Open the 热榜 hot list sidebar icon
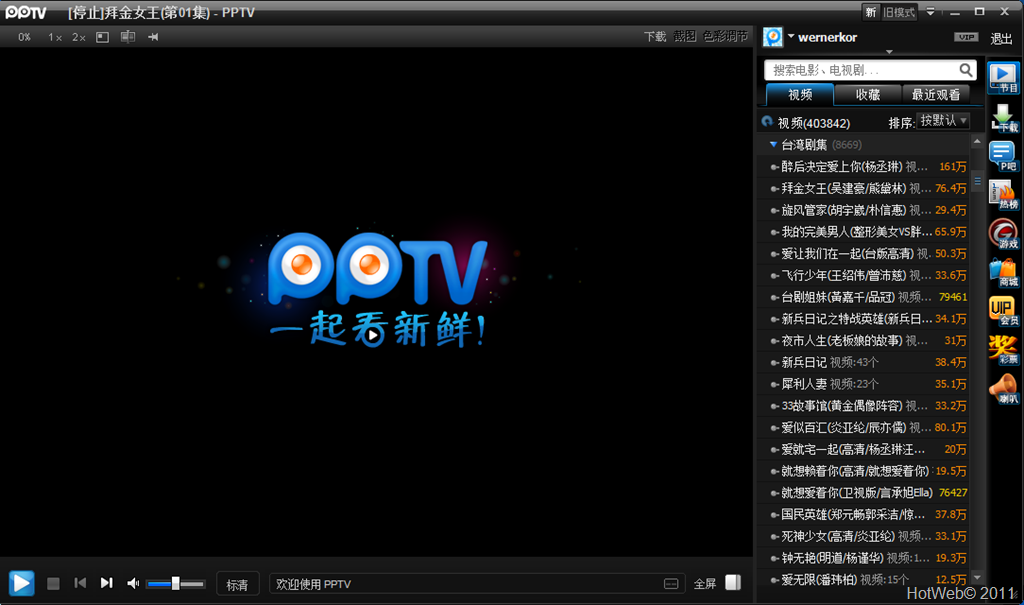 click(x=1004, y=195)
